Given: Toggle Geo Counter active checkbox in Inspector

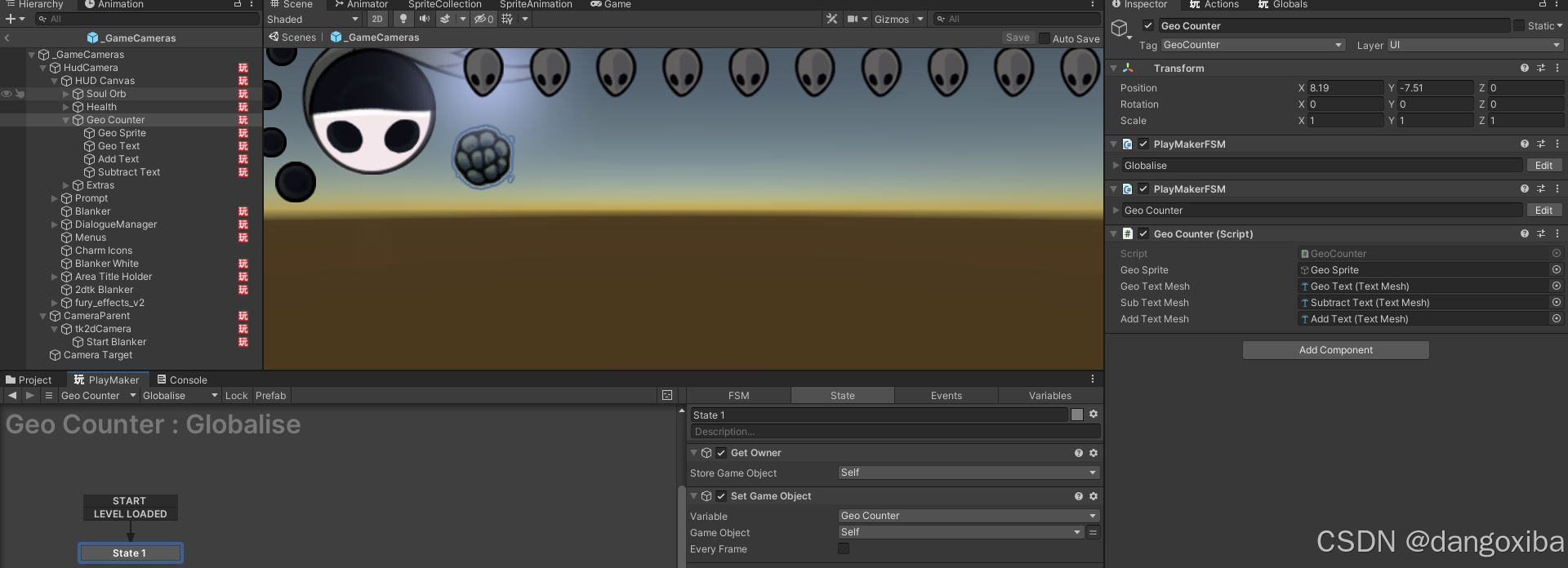Looking at the screenshot, I should pos(1148,25).
